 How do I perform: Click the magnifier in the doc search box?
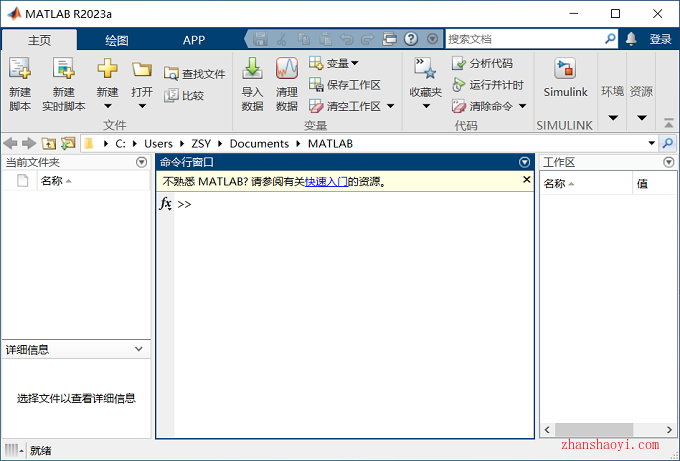click(x=610, y=39)
